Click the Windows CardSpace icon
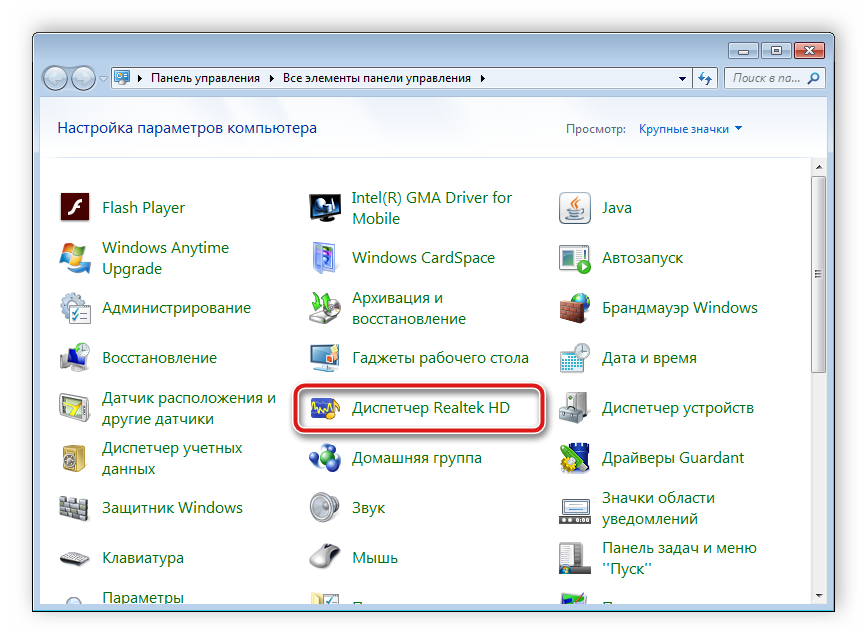This screenshot has width=867, height=644. point(326,258)
